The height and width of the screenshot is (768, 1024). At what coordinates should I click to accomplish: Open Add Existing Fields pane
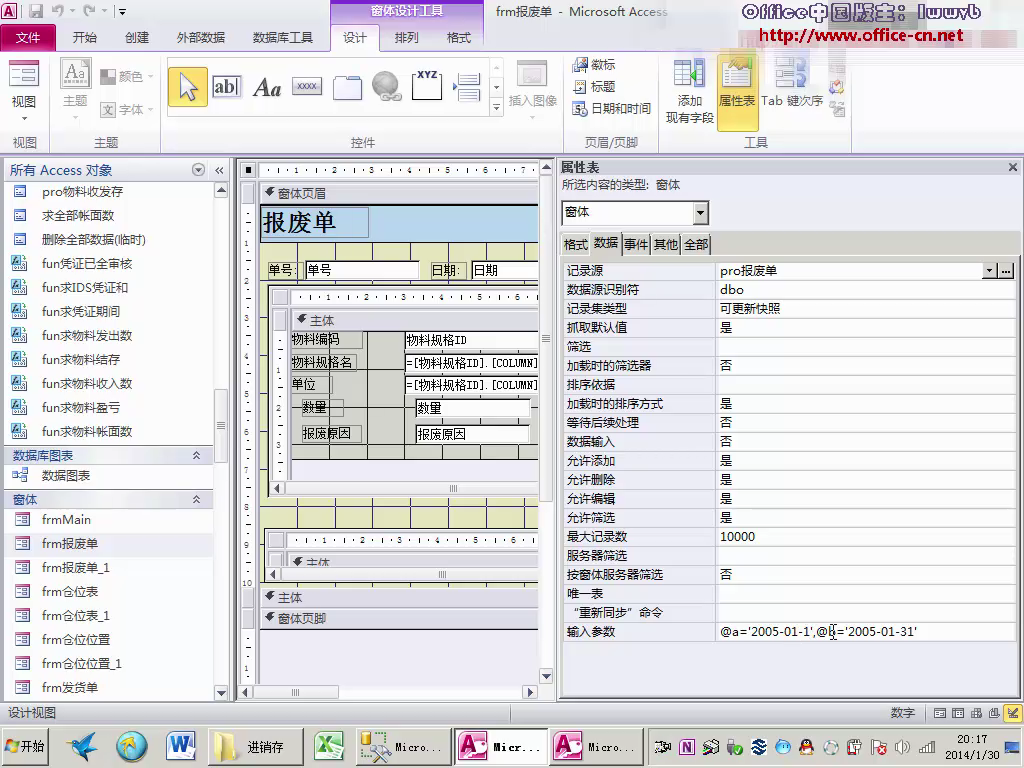click(690, 91)
